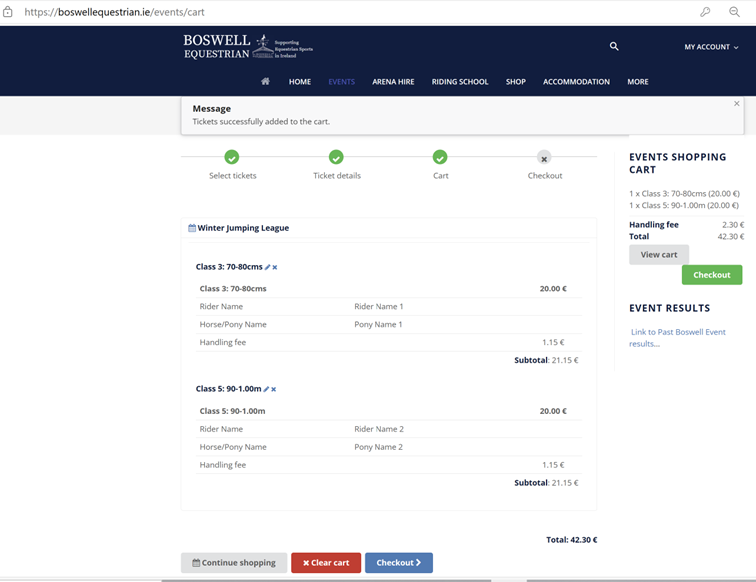Viewport: 756px width, 582px height.
Task: Click the green Checkout button in sidebar
Action: pos(712,275)
